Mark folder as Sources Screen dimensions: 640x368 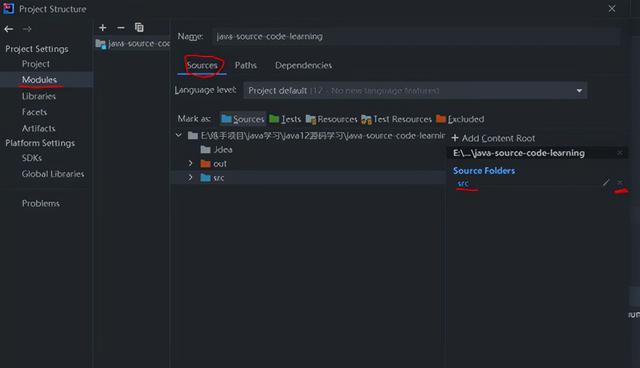(x=242, y=119)
